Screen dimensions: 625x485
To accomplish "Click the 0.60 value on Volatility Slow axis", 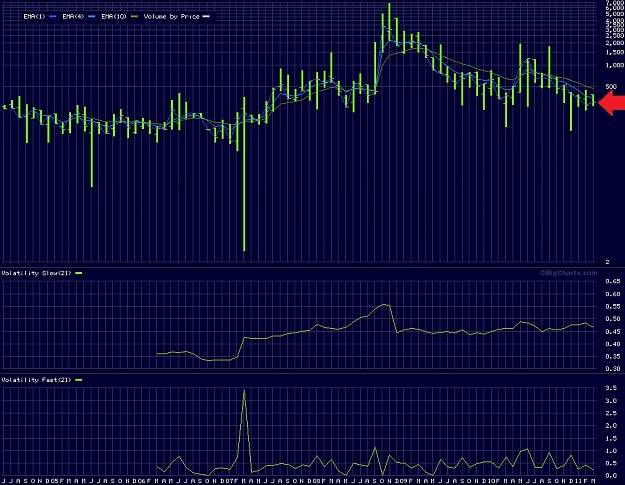I will 613,294.
